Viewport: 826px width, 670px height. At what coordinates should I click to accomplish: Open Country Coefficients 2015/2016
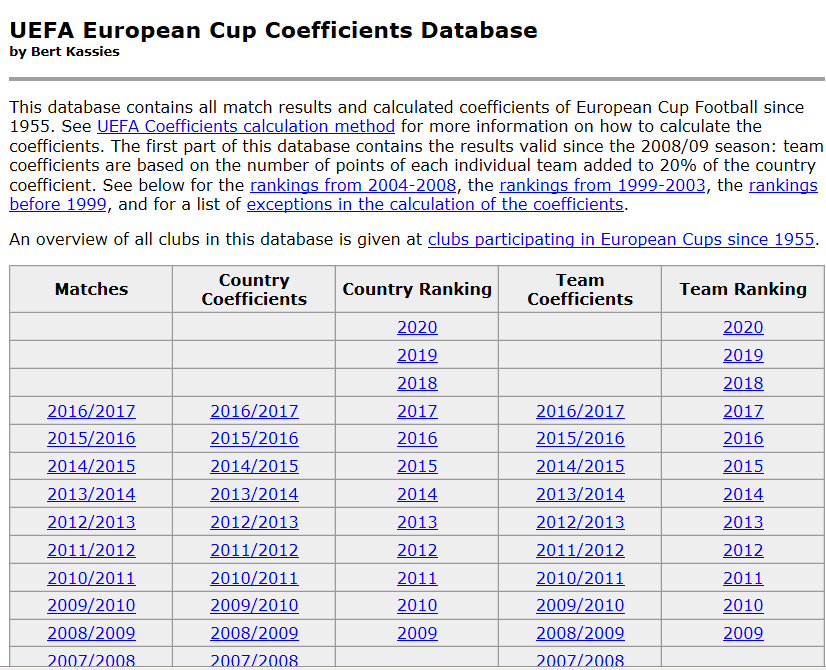point(254,438)
